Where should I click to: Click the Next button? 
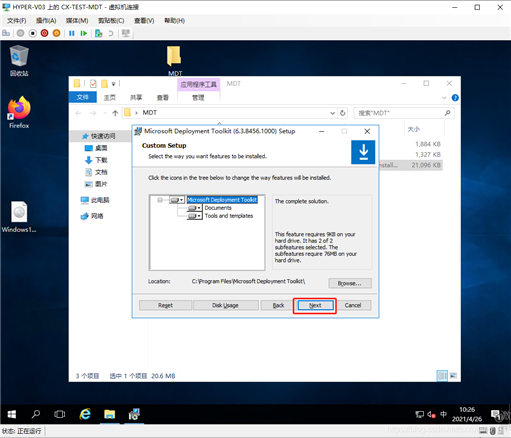tap(315, 305)
